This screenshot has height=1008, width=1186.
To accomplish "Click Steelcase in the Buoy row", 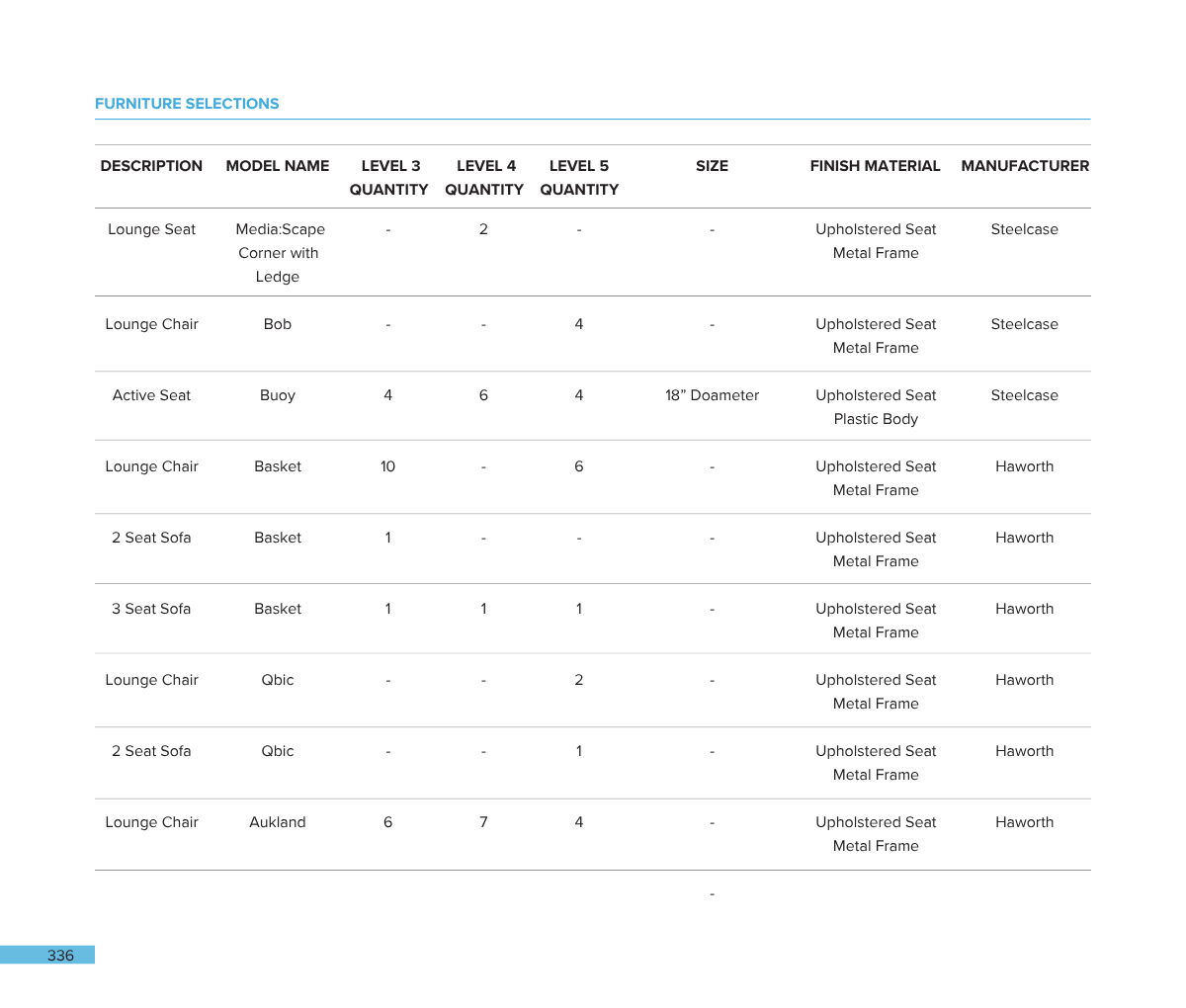I will [x=1025, y=395].
